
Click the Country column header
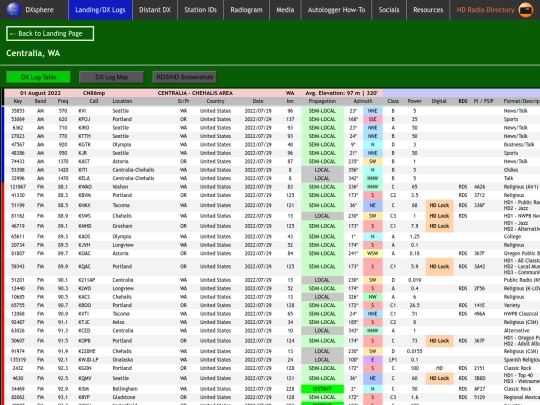[216, 101]
